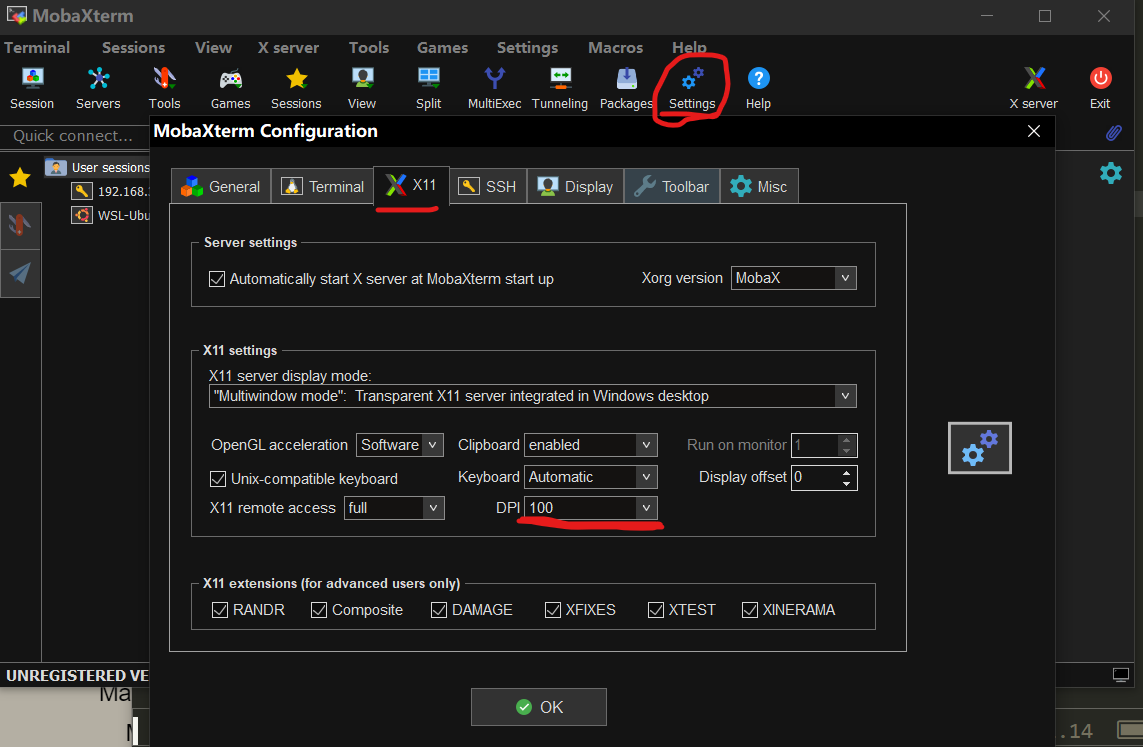
Task: Increase the Display offset value
Action: pyautogui.click(x=846, y=472)
